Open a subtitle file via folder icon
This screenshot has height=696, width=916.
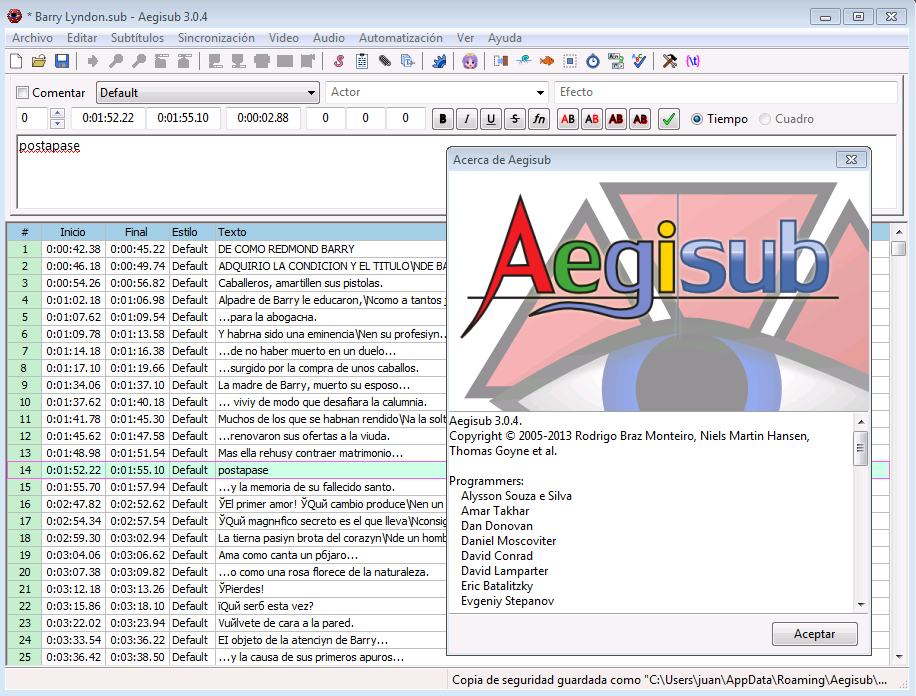(x=39, y=61)
